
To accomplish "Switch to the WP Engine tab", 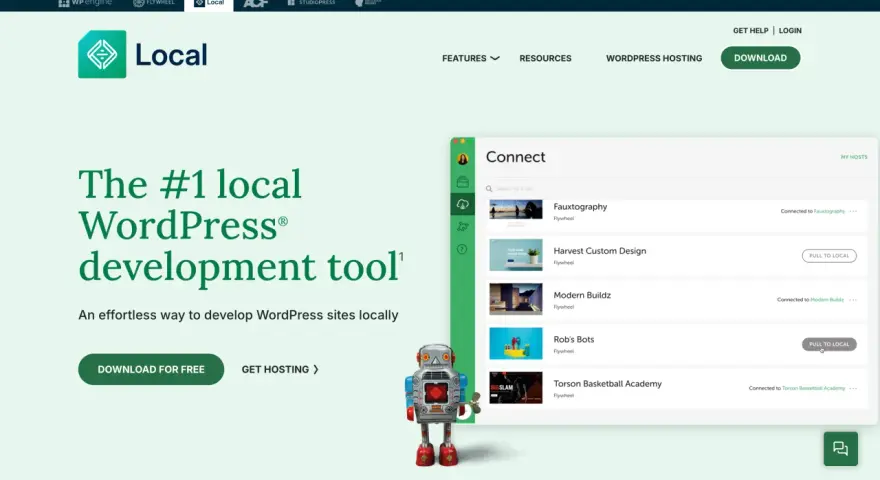I will [85, 3].
